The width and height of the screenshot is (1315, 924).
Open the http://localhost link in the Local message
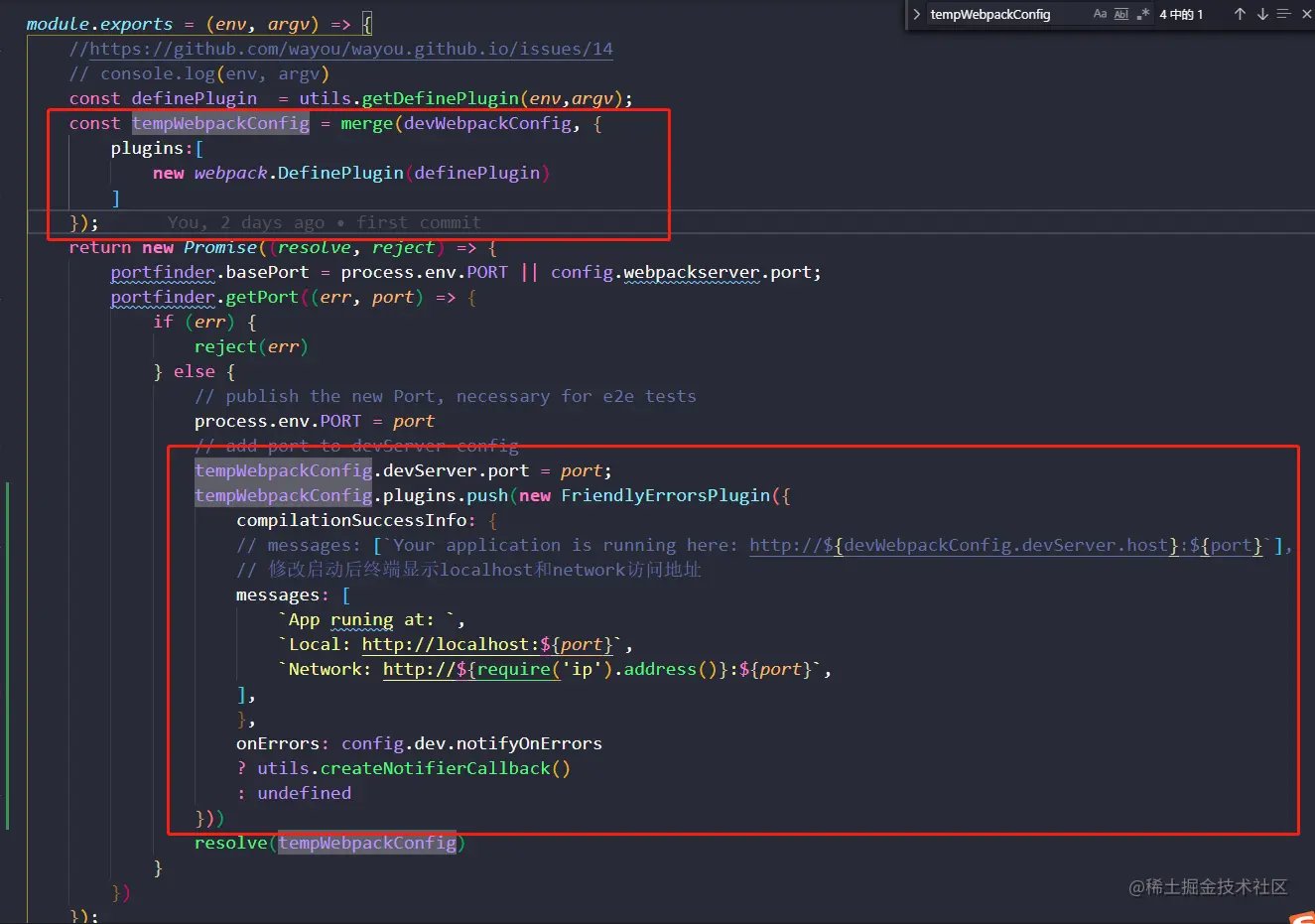[487, 644]
